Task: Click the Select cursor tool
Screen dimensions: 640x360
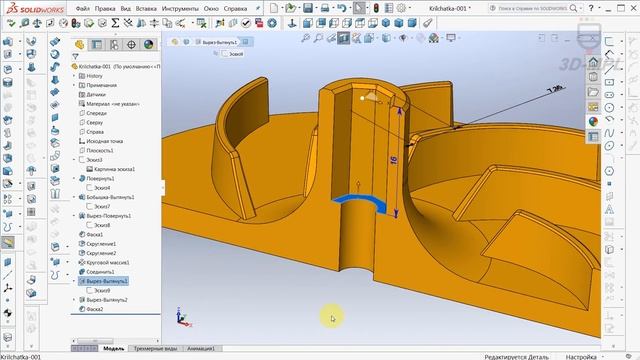Action: click(359, 8)
